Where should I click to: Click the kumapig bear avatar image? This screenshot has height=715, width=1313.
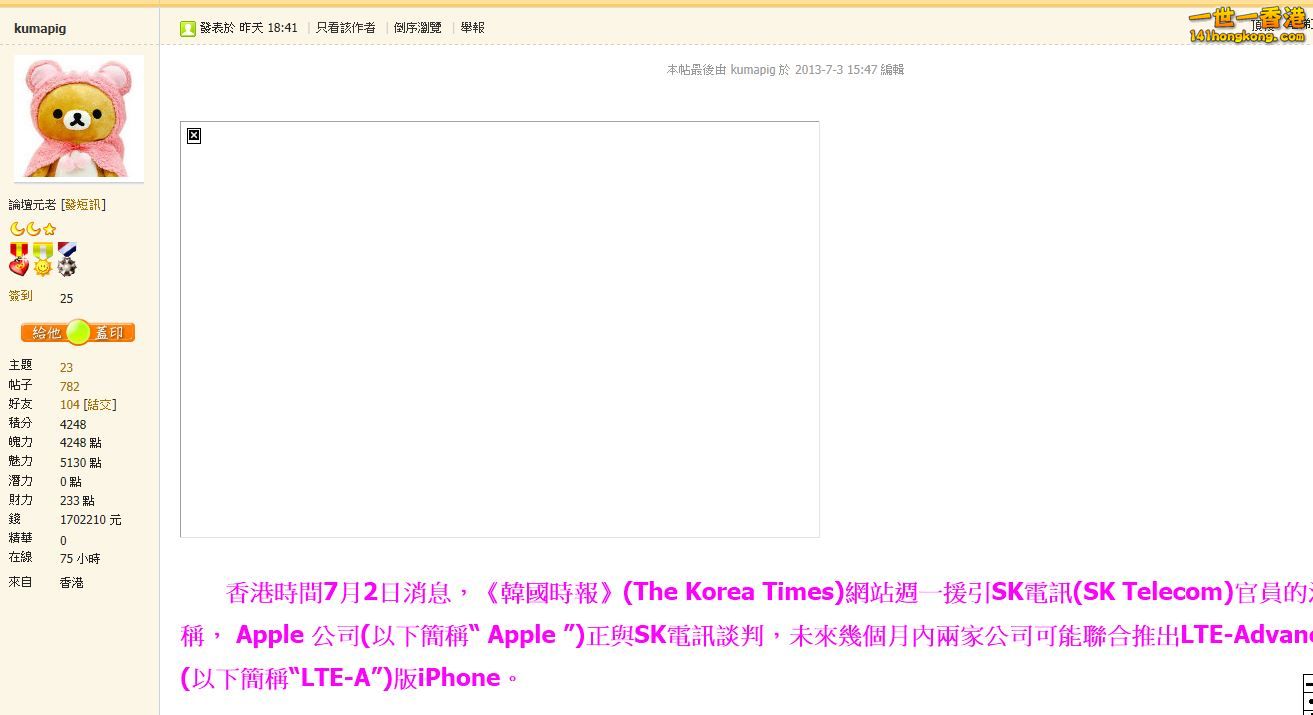click(x=78, y=117)
